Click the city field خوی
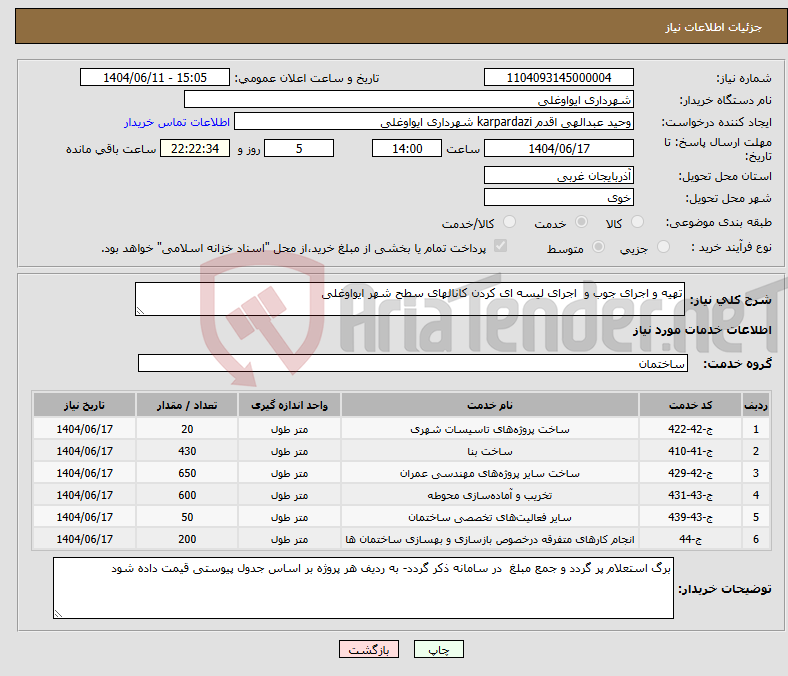 [x=558, y=197]
